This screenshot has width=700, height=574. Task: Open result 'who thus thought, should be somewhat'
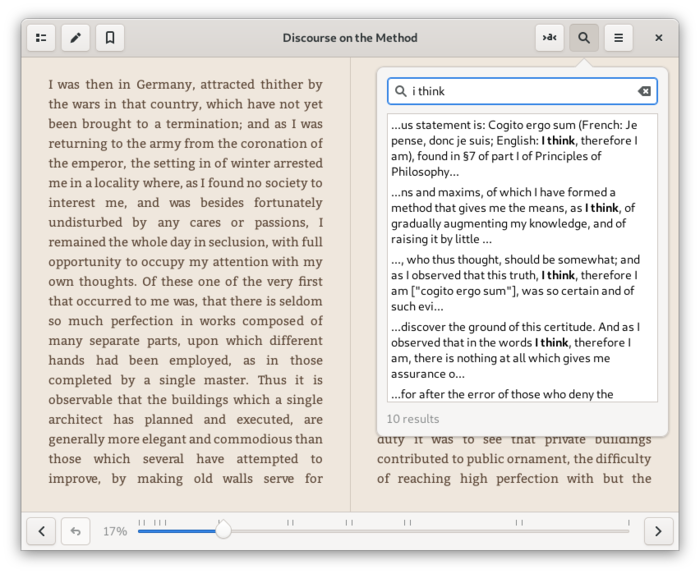[x=522, y=283]
